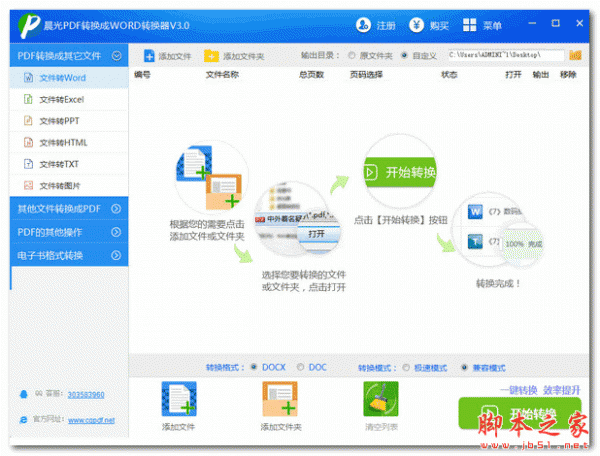The image size is (600, 456).
Task: Click the illustrated 开始转换 guide image
Action: tap(400, 172)
